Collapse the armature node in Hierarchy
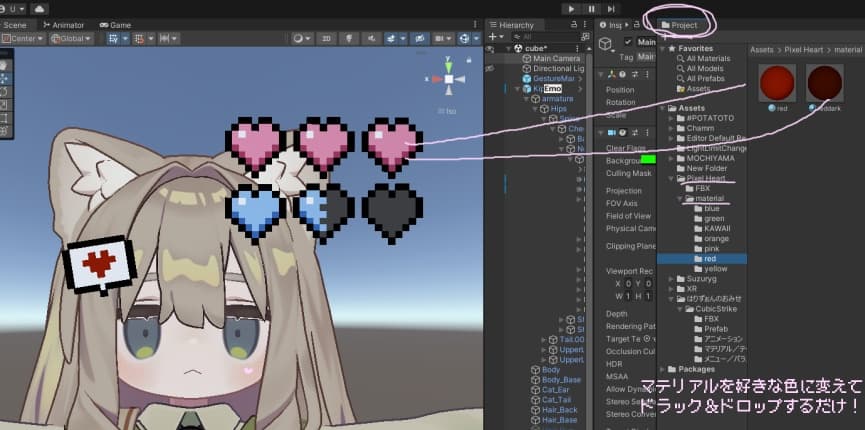 [x=527, y=99]
